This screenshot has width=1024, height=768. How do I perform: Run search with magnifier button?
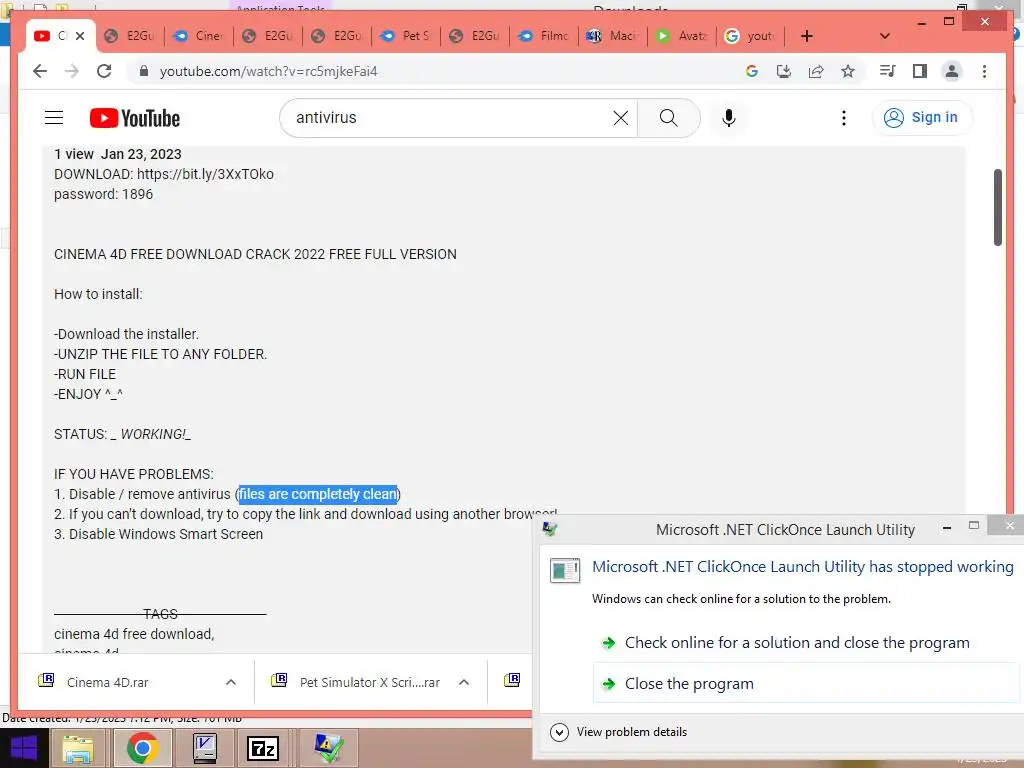[668, 118]
